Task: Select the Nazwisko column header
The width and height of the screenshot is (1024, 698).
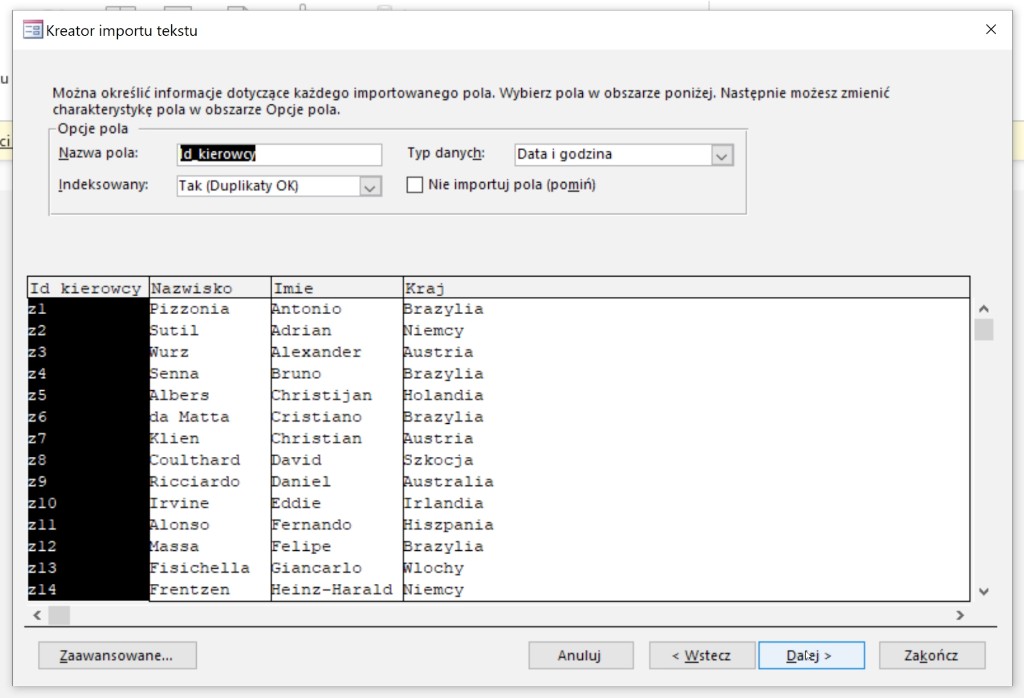Action: tap(209, 288)
